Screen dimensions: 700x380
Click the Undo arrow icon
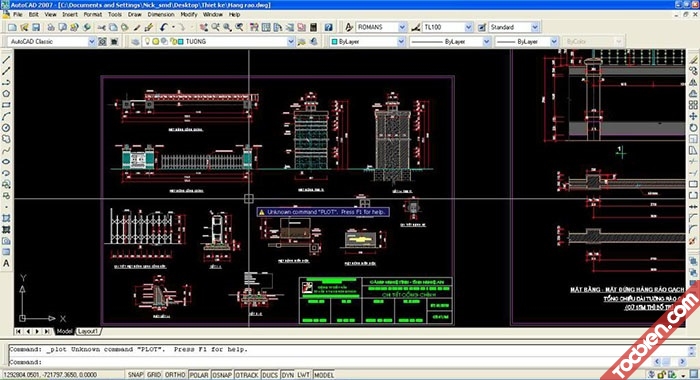164,27
